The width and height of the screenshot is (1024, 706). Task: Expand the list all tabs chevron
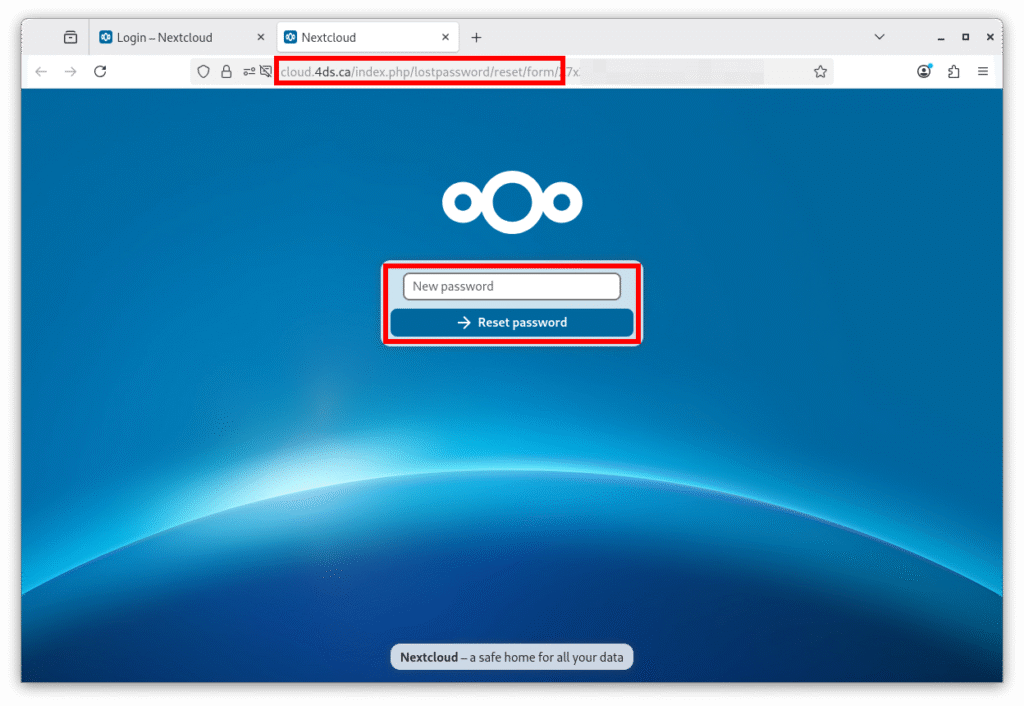880,37
